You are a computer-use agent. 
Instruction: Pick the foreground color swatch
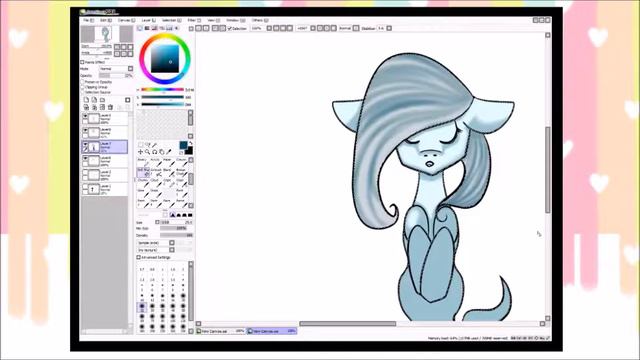point(183,145)
